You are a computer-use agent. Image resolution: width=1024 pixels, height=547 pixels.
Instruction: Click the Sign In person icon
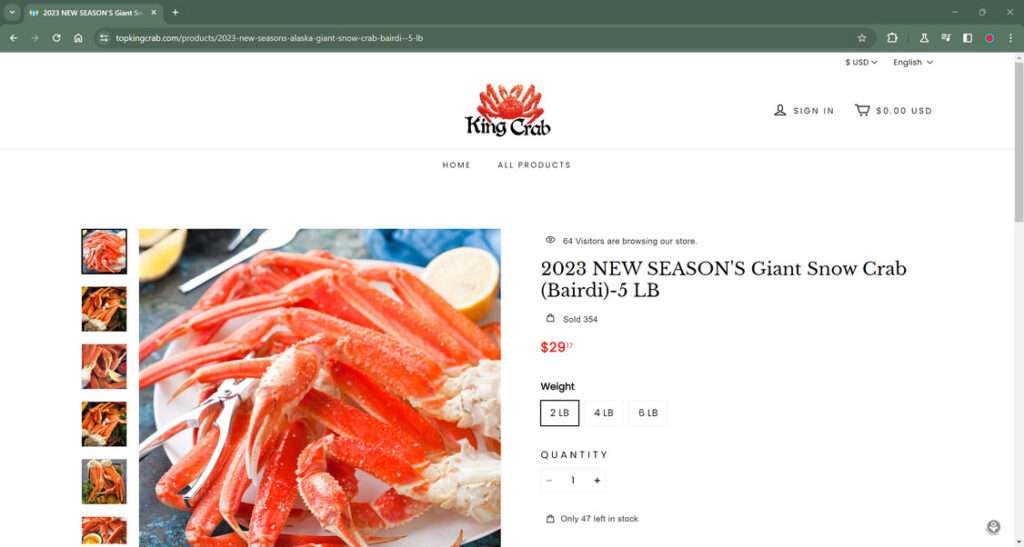pyautogui.click(x=780, y=110)
